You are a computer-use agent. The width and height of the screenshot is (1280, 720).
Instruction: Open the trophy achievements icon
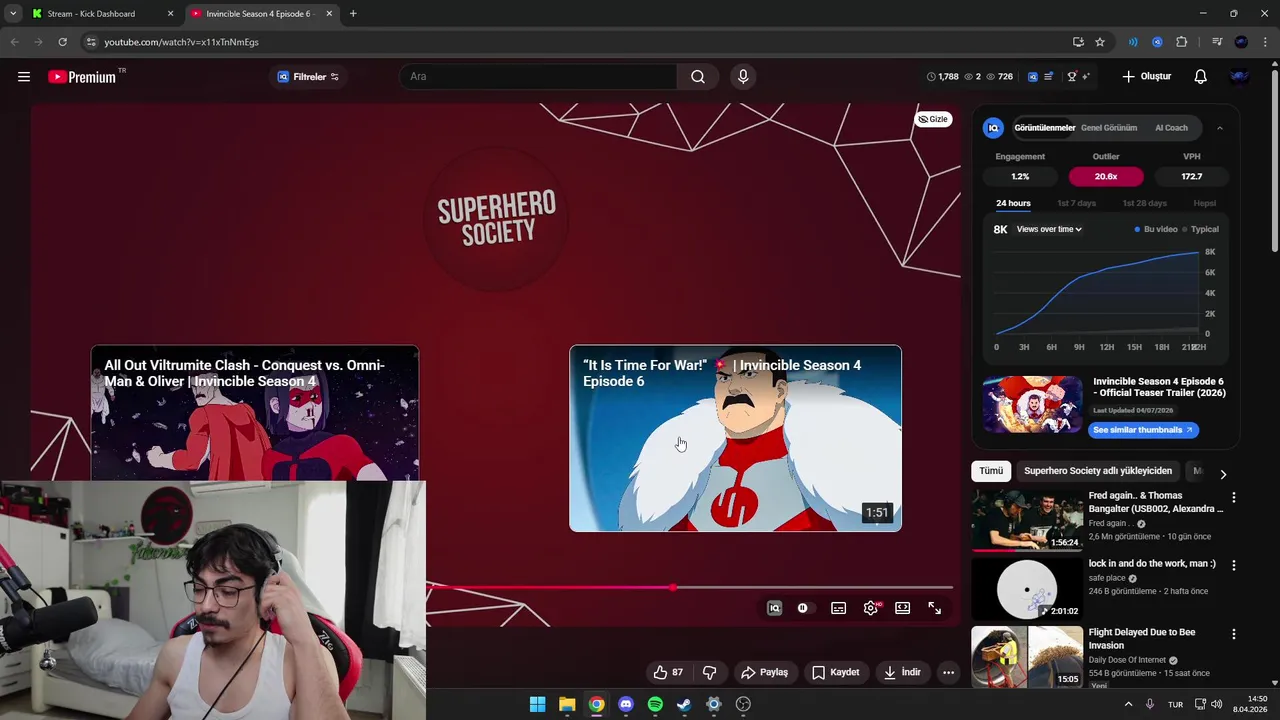click(x=1072, y=77)
